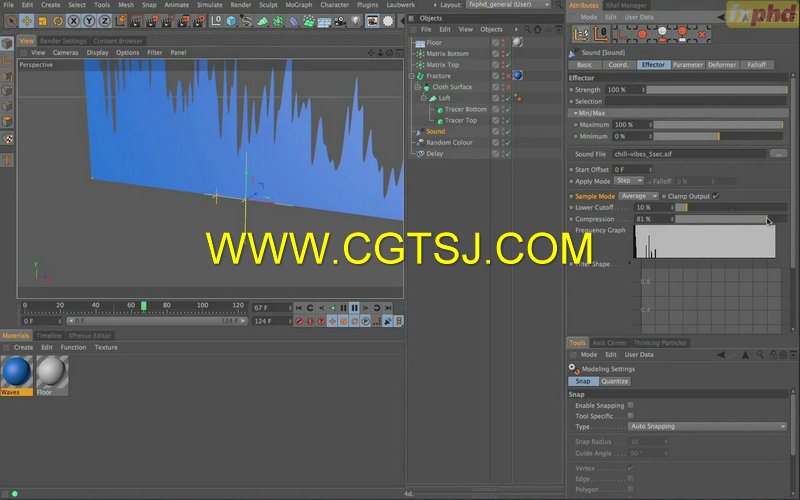This screenshot has width=800, height=500.
Task: Toggle the Vertex snap checkbox
Action: [x=631, y=468]
